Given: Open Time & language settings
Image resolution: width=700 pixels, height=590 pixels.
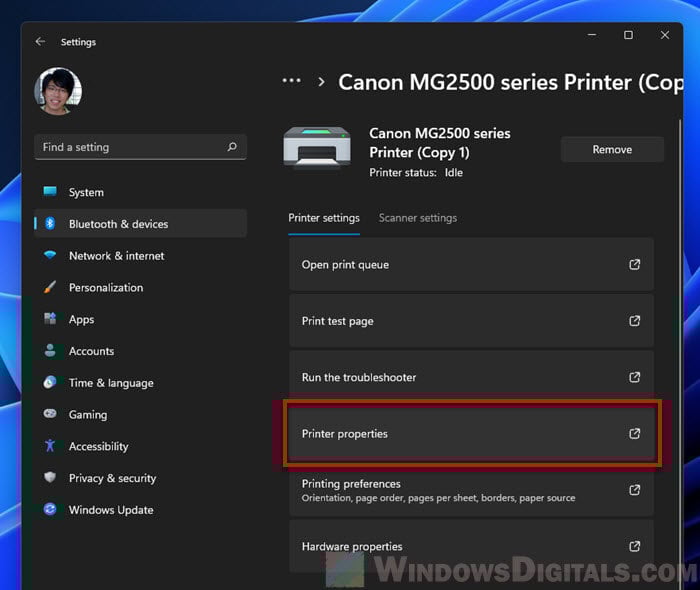Looking at the screenshot, I should [140, 383].
